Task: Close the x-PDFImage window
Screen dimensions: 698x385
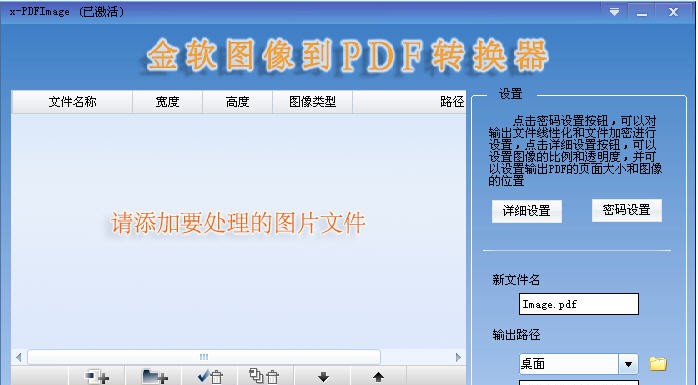Action: (x=674, y=12)
